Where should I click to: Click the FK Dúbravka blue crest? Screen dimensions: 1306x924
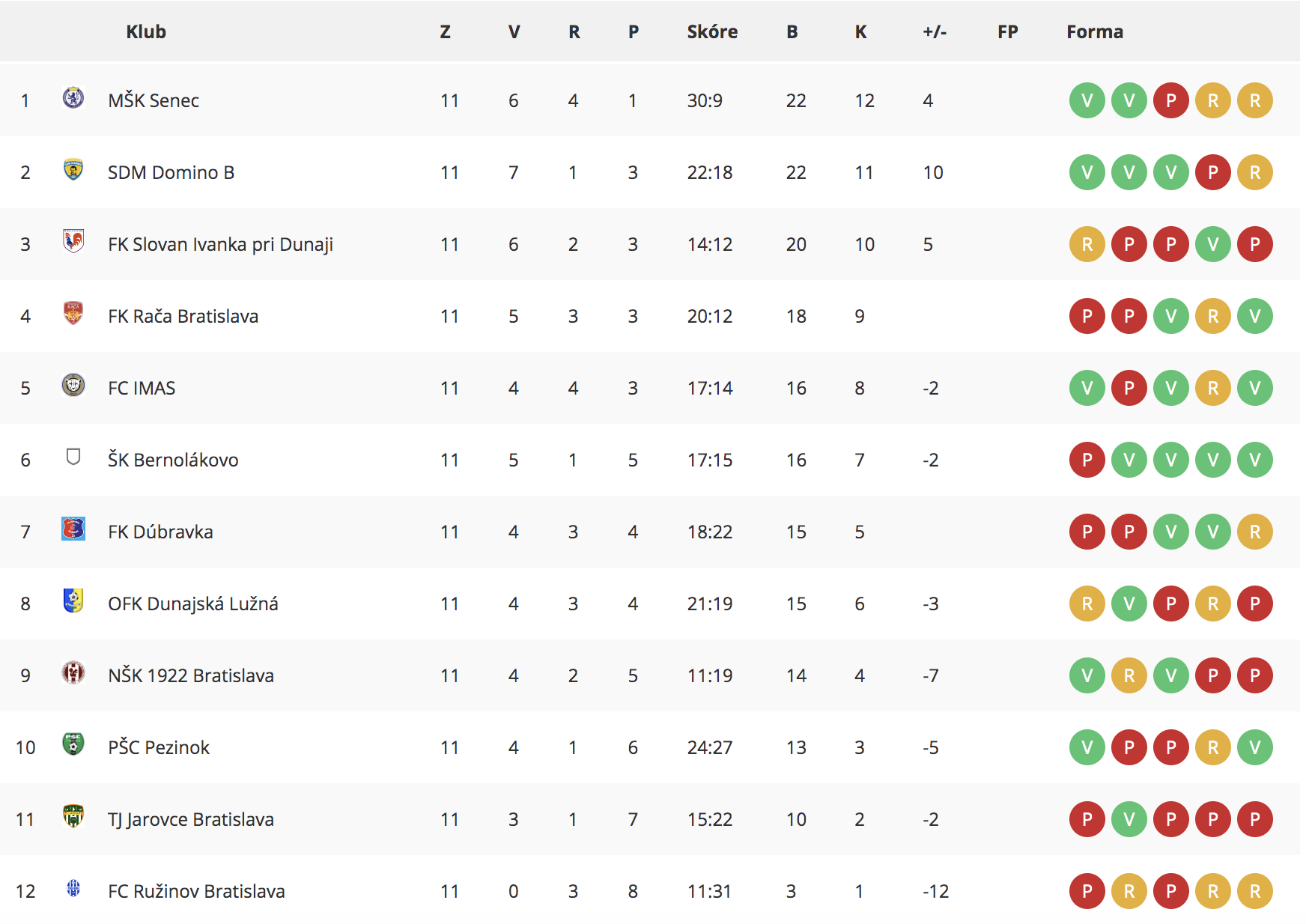[73, 529]
